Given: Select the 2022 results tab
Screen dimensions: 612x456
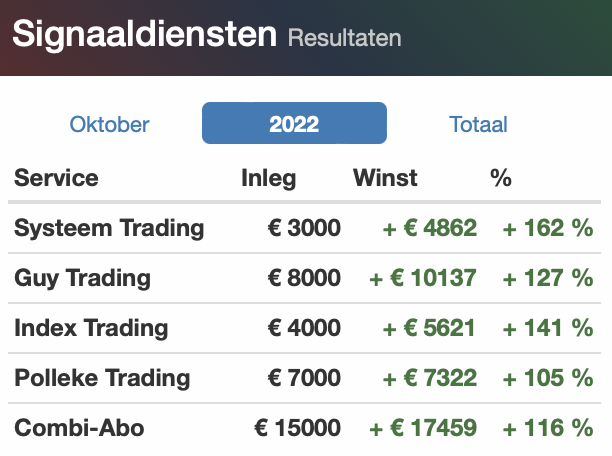Looking at the screenshot, I should [294, 123].
